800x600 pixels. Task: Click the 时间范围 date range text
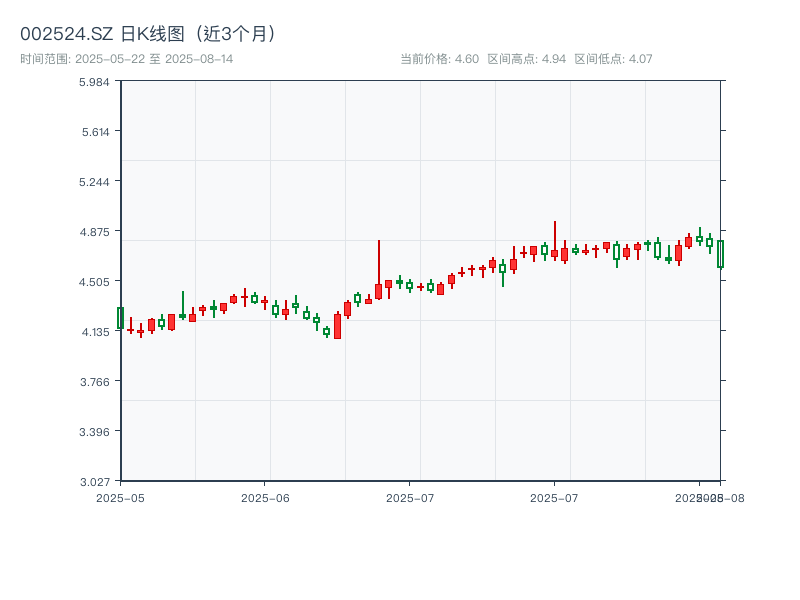127,59
